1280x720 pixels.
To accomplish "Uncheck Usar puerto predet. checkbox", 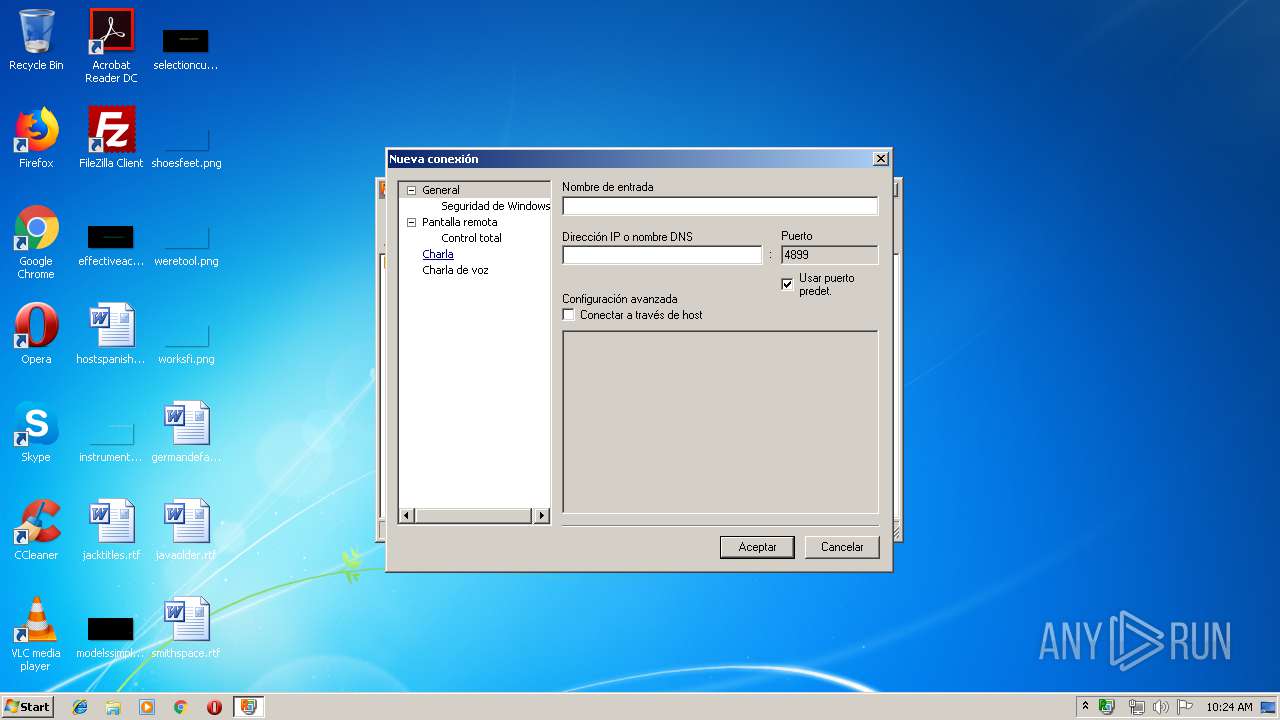I will point(788,284).
